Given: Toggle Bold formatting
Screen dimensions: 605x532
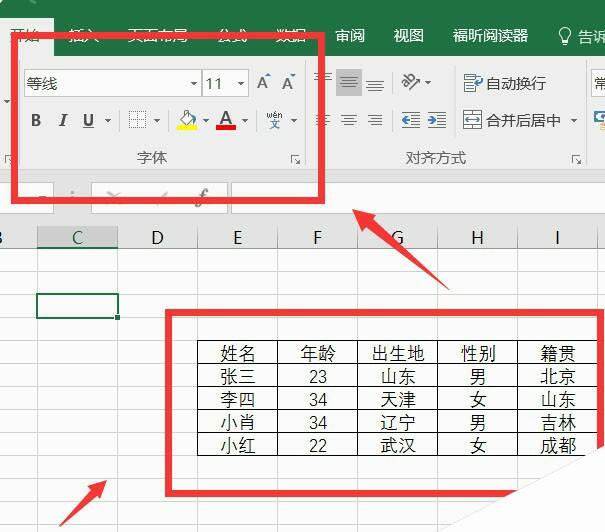Looking at the screenshot, I should coord(36,120).
